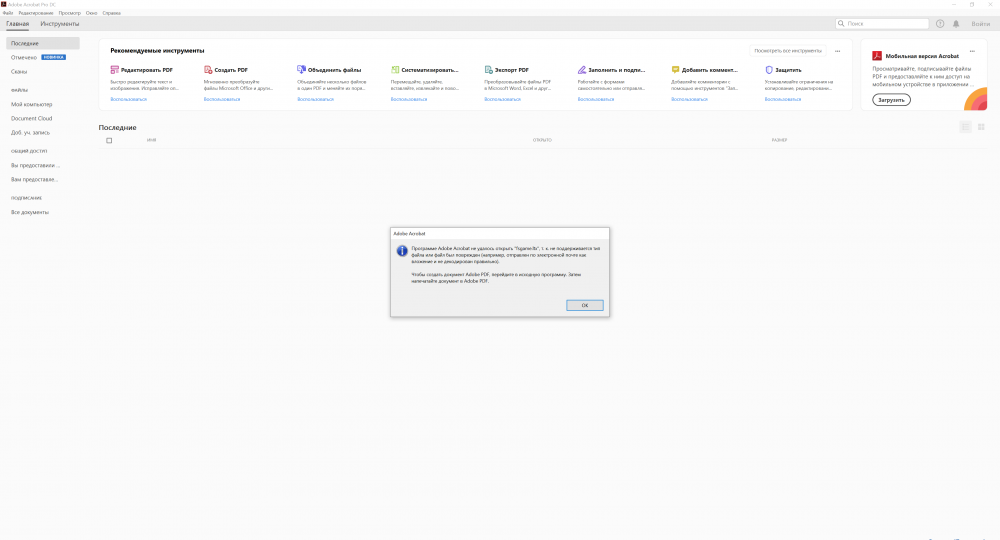Click the Поиск search field
This screenshot has height=540, width=1000.
pos(882,24)
